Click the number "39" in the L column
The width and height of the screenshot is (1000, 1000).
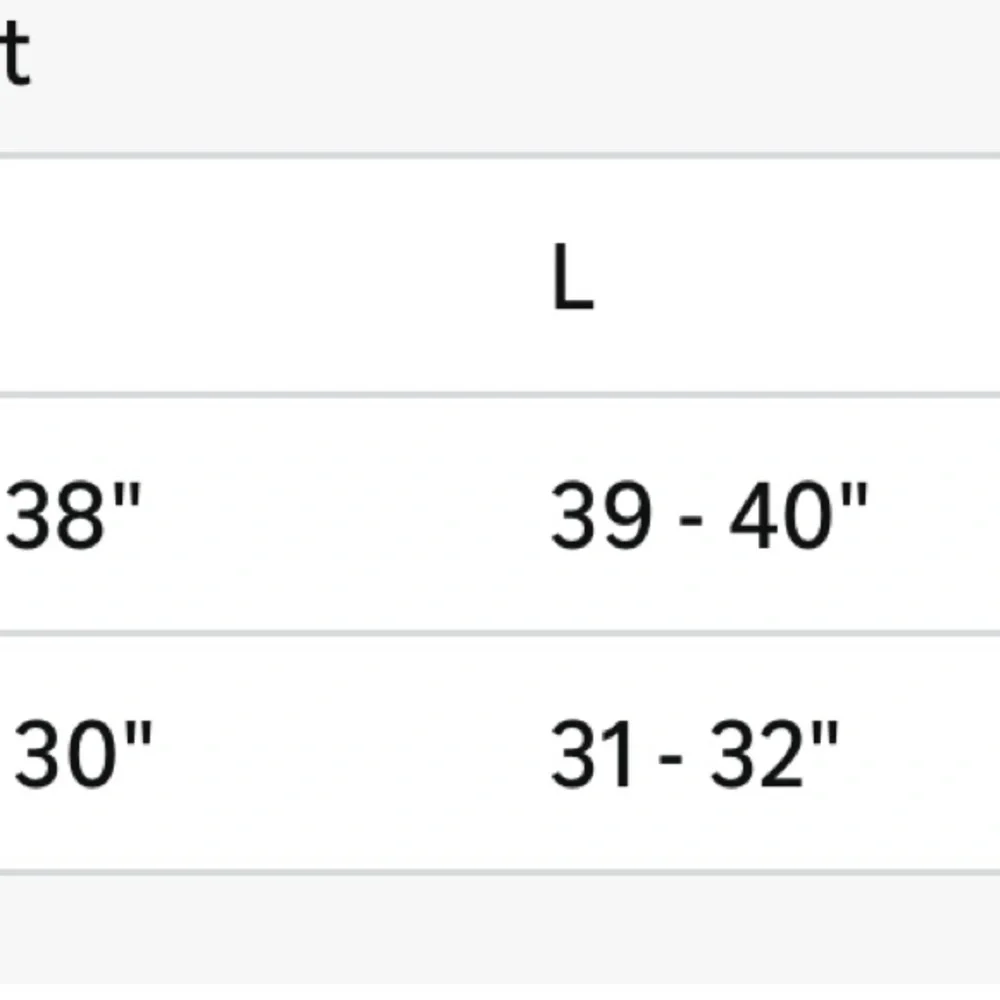point(601,517)
